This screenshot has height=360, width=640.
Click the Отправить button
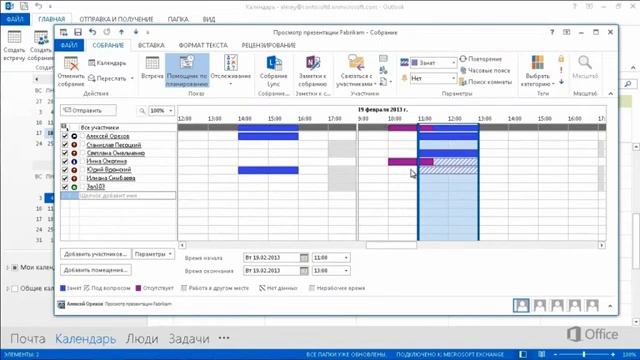(88, 110)
